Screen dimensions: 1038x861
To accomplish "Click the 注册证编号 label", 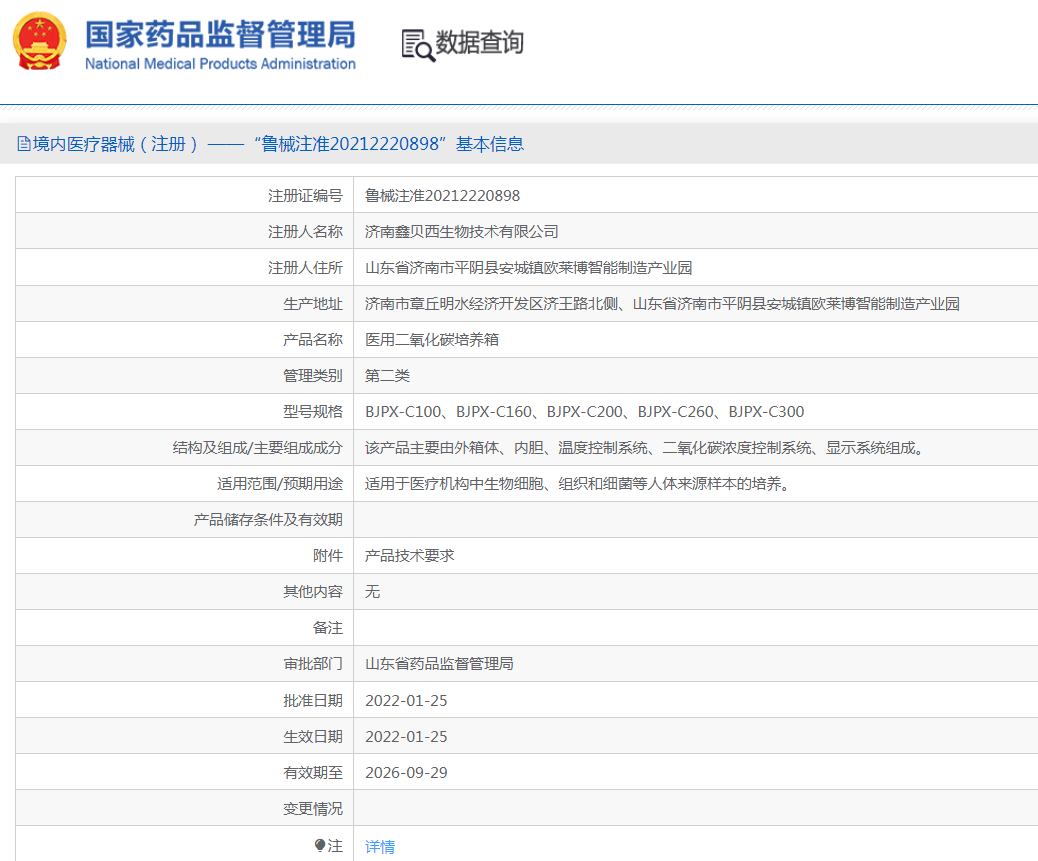I will point(305,196).
